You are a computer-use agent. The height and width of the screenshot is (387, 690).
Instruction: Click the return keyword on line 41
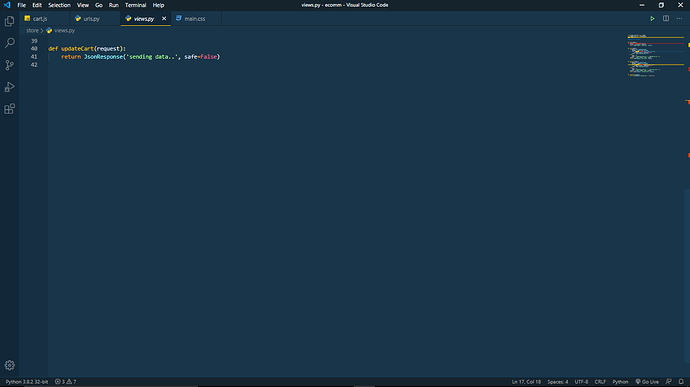71,57
